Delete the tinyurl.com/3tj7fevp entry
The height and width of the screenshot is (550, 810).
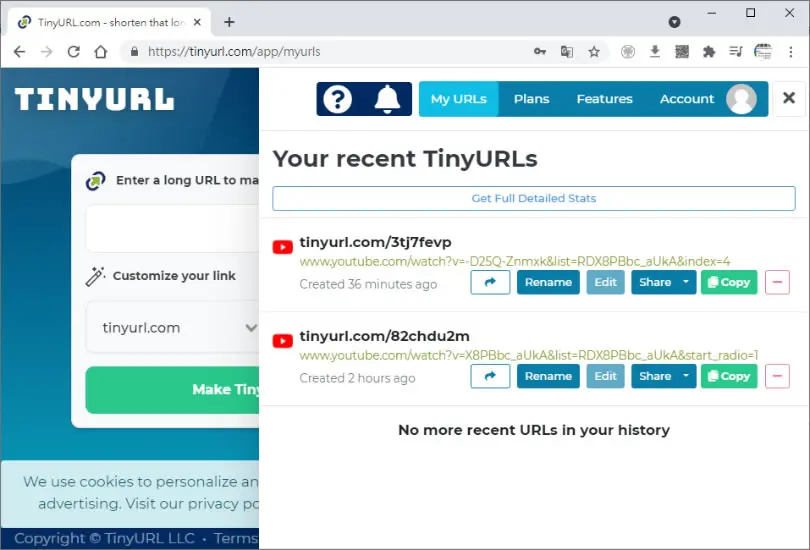tap(777, 282)
